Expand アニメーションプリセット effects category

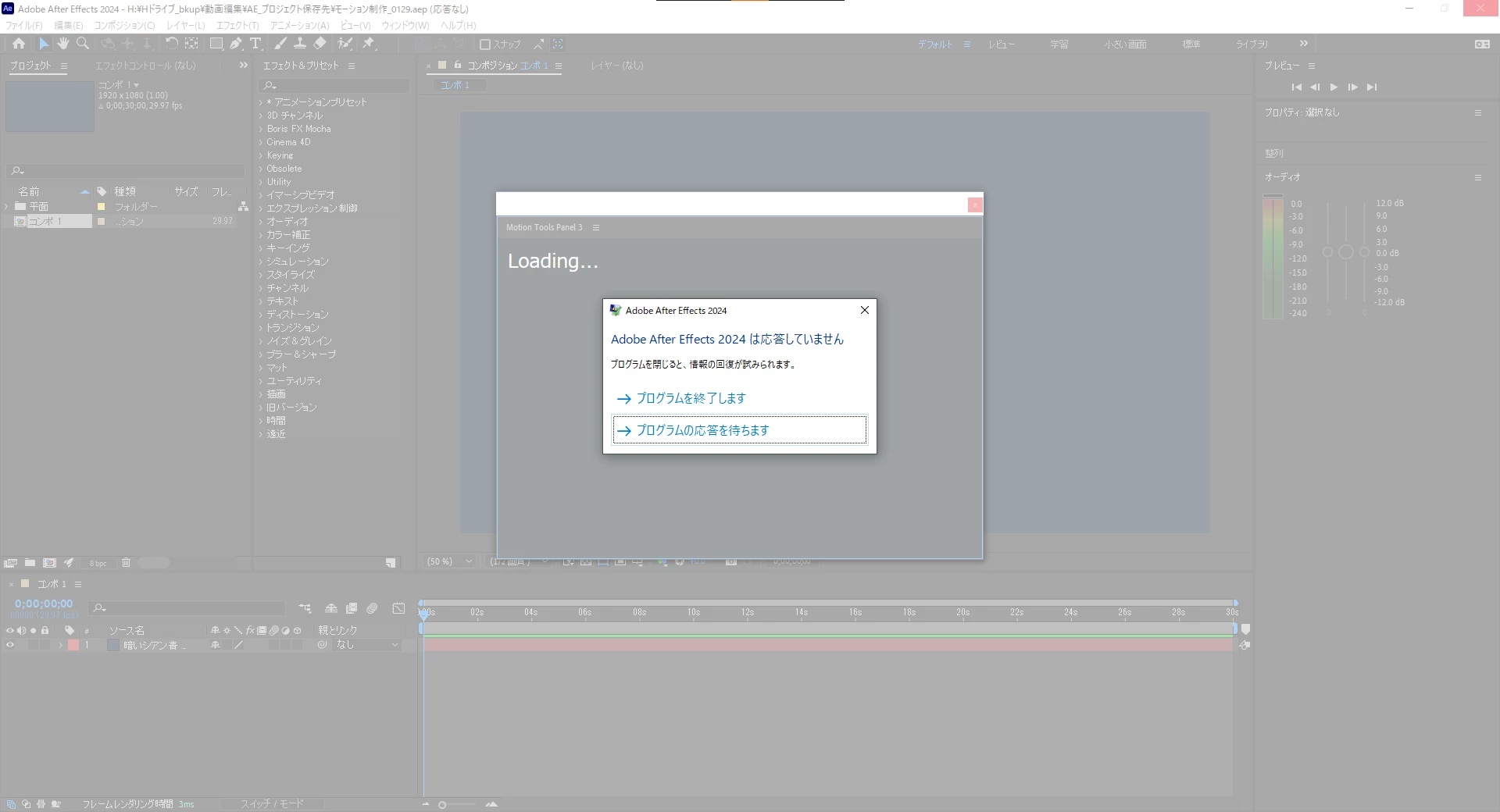[x=261, y=102]
